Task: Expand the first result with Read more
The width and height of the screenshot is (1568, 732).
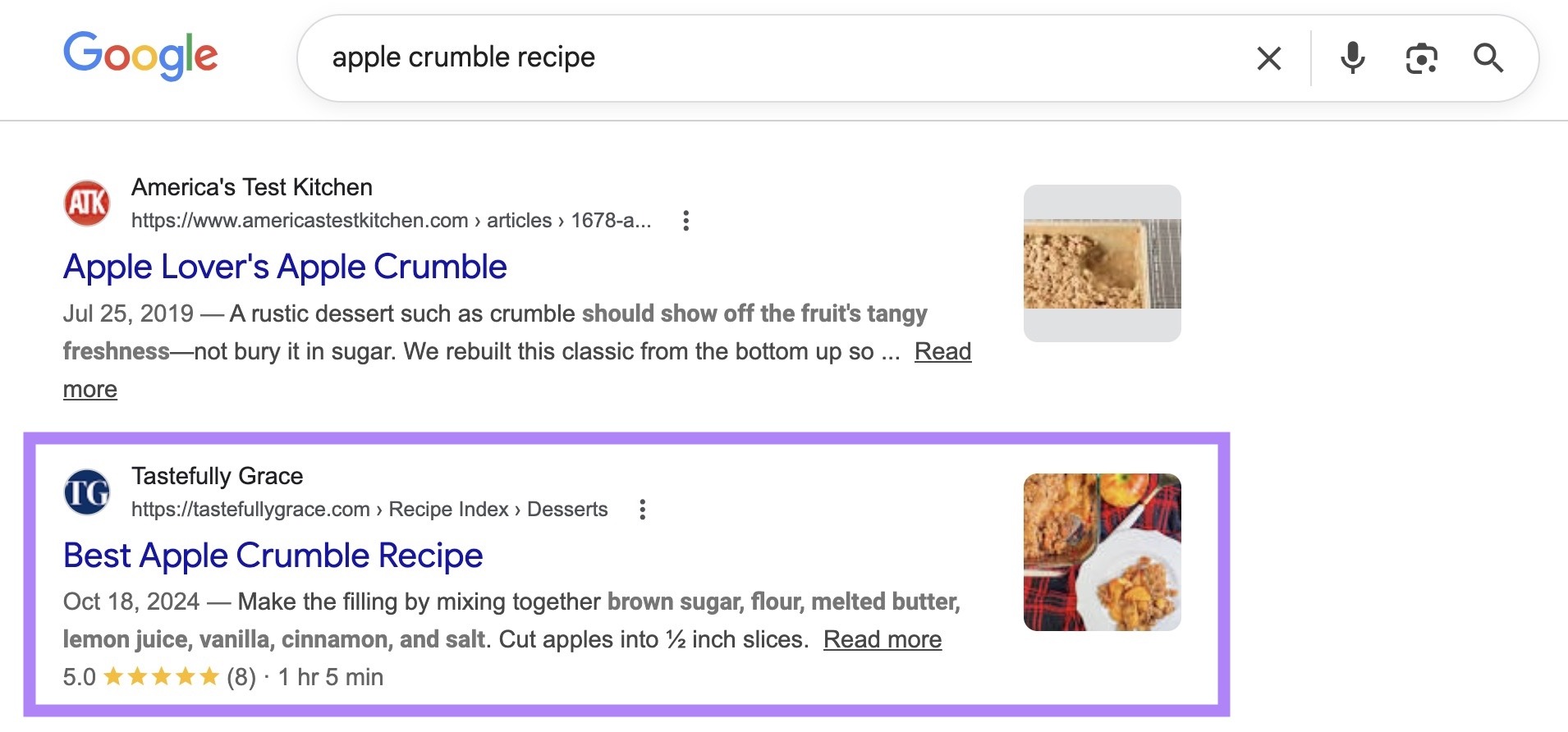Action: 942,351
